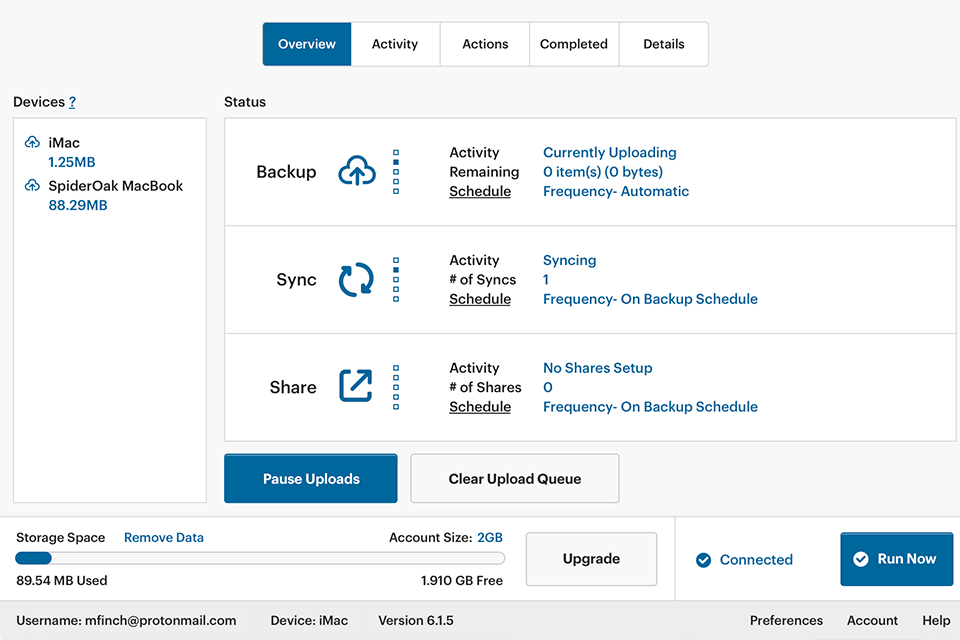Click the Sync circular arrows icon
960x640 pixels.
point(355,279)
